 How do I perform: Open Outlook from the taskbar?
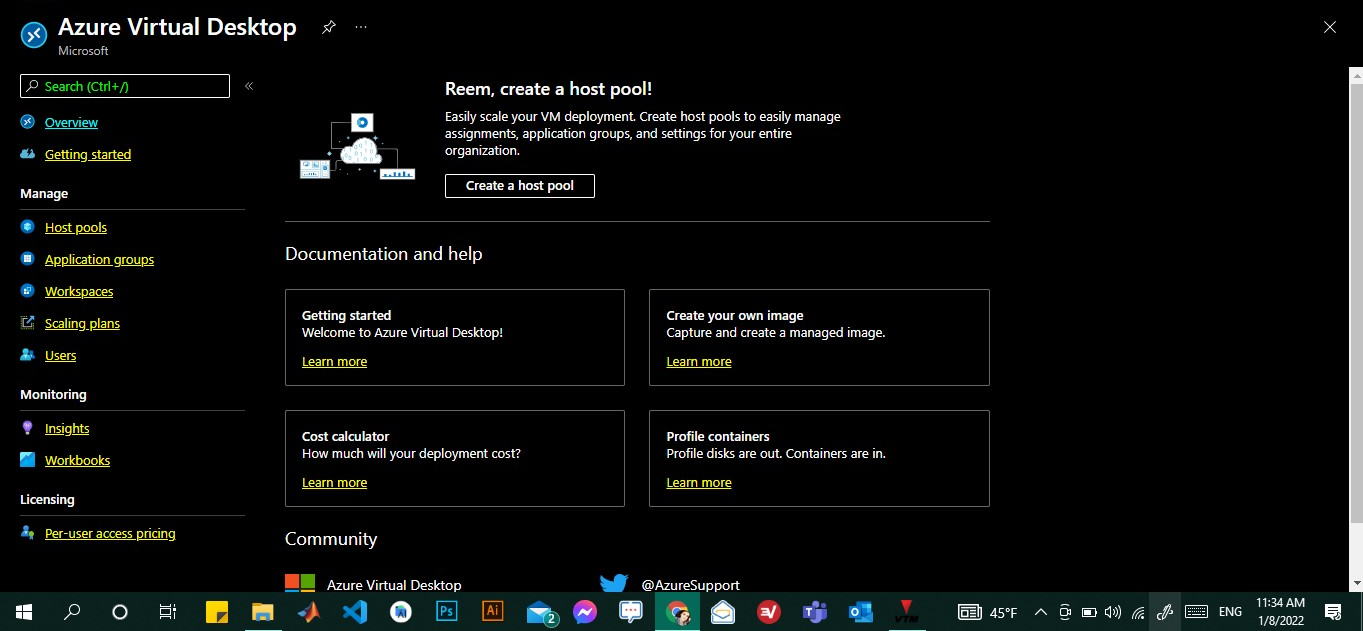(861, 612)
